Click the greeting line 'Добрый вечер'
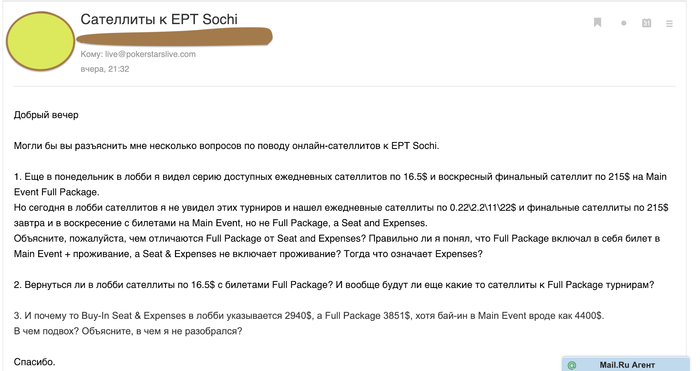Viewport: 700px width, 371px height. (46, 115)
